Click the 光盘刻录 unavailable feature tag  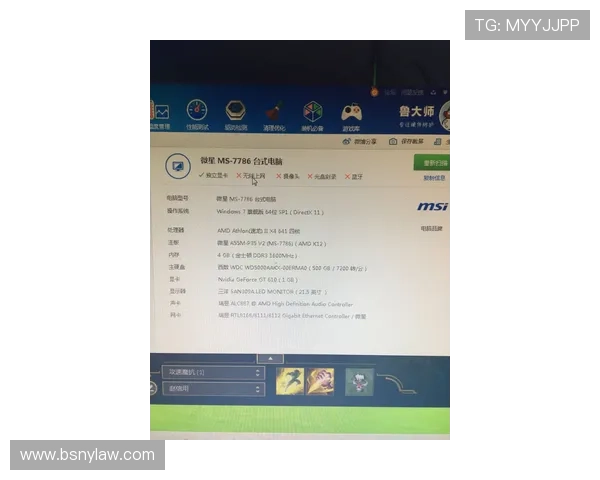point(322,176)
